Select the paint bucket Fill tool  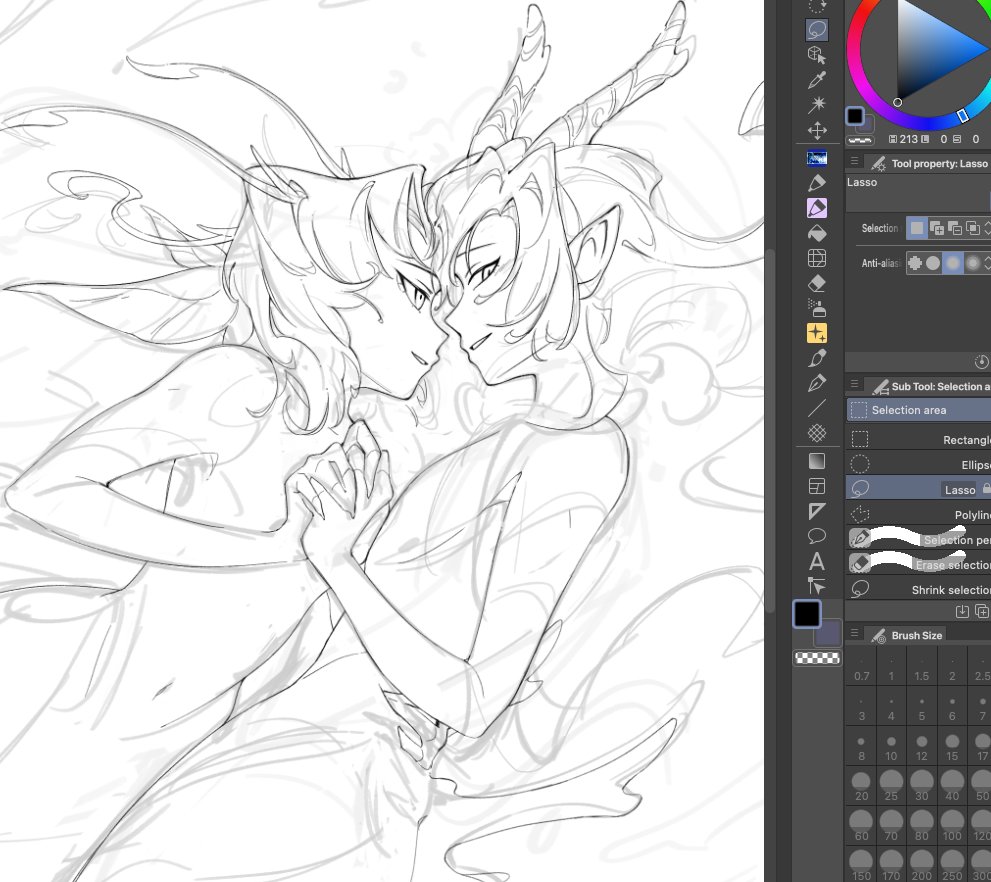point(817,232)
